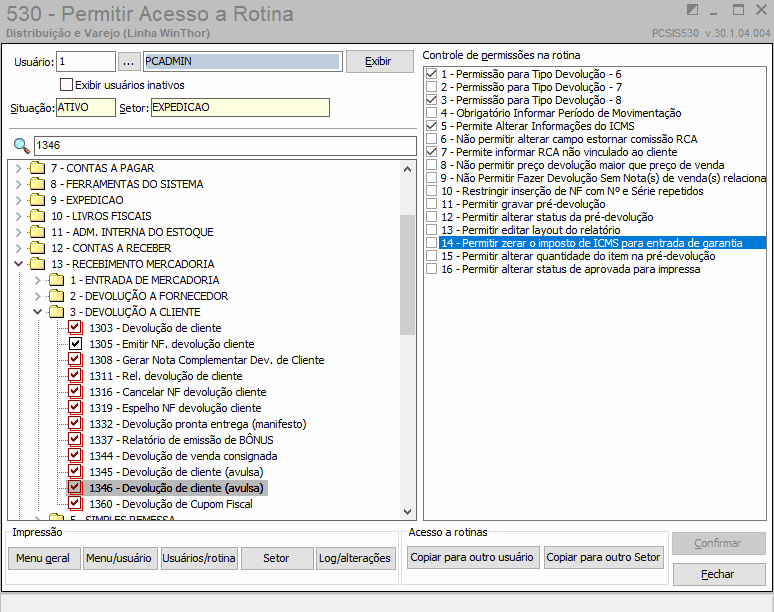This screenshot has width=774, height=612.
Task: Click the tree scrollbar down arrow
Action: 407,512
